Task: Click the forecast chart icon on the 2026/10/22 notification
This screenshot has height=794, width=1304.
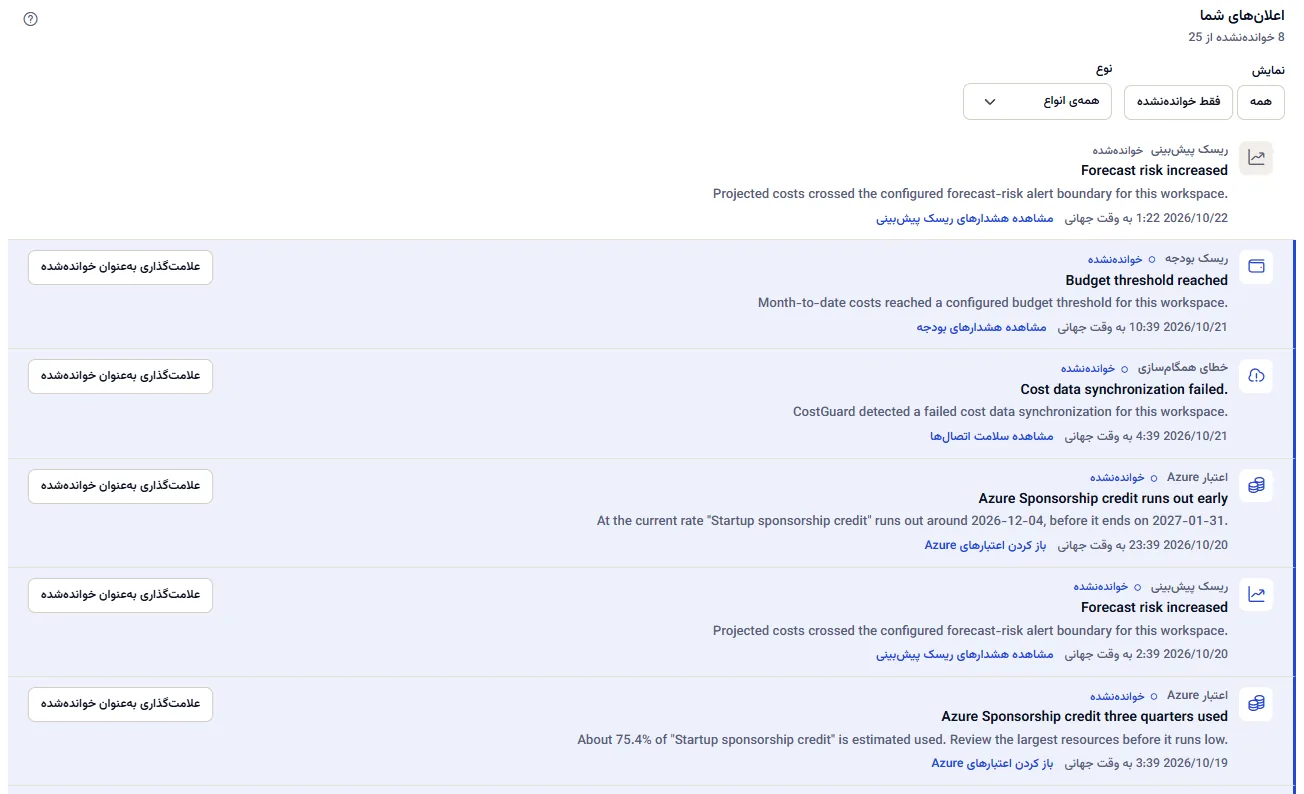Action: point(1256,158)
